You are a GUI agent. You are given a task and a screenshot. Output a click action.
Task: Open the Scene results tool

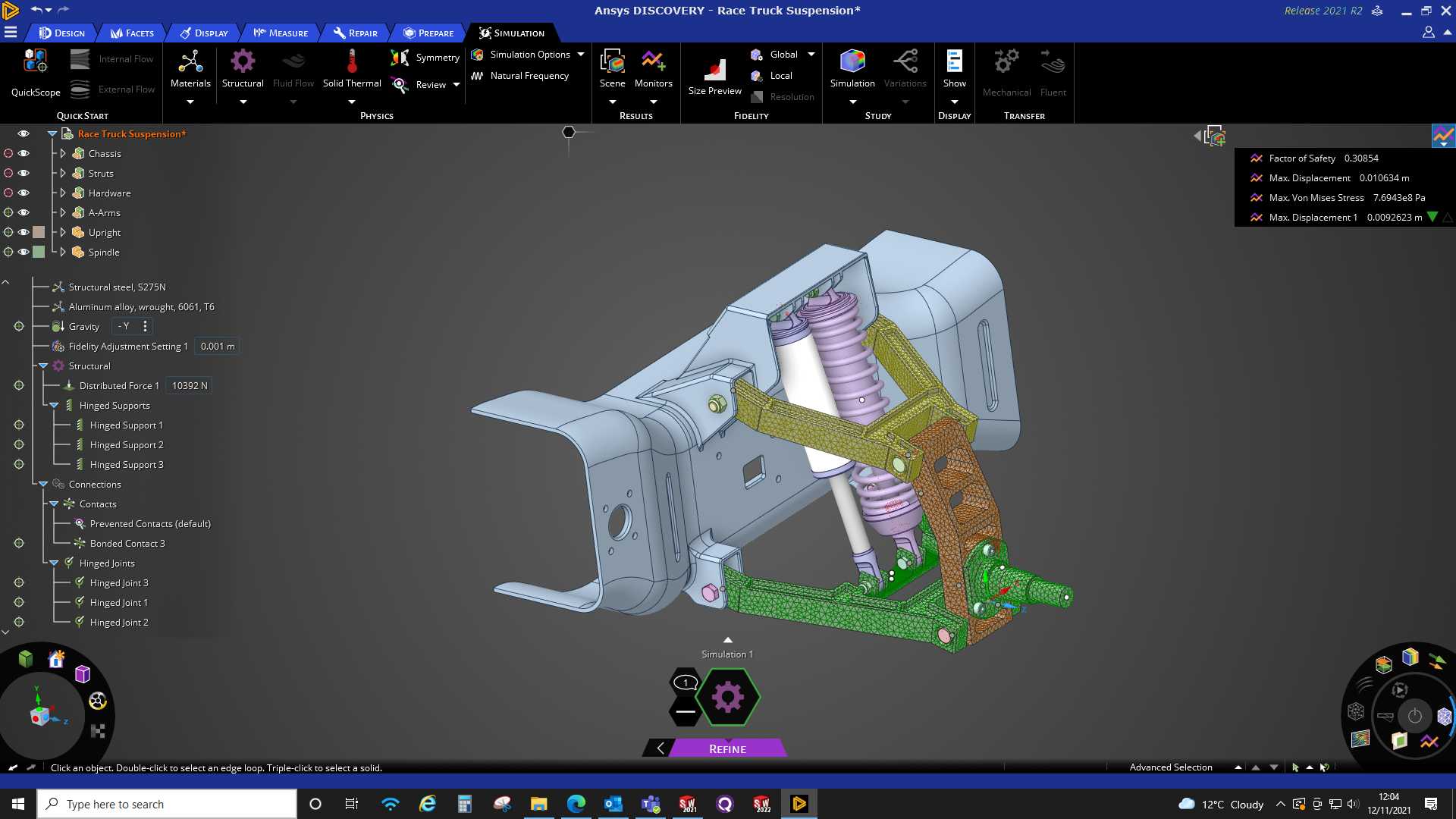pos(613,70)
